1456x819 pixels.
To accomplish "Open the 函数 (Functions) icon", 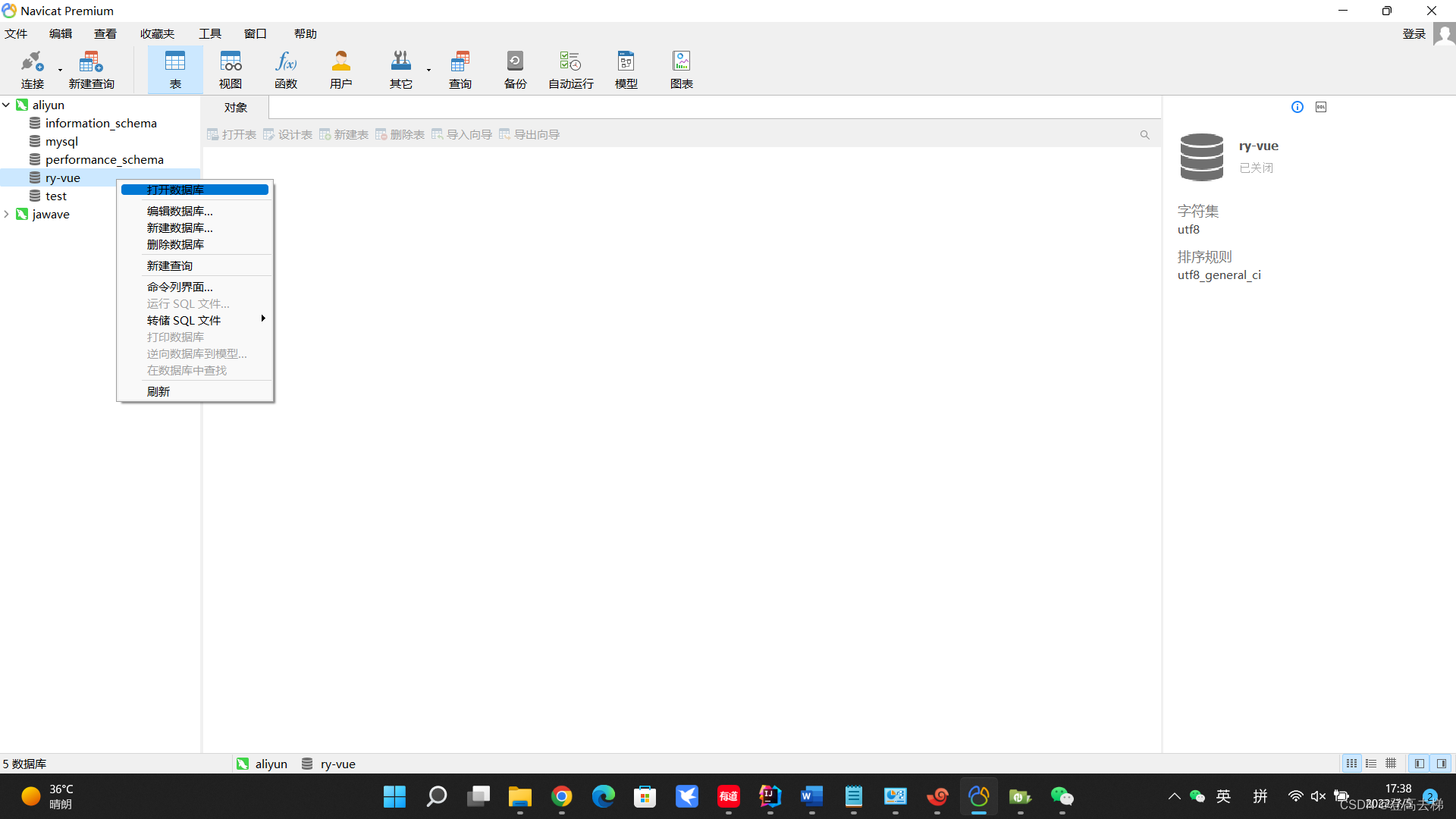I will [286, 68].
